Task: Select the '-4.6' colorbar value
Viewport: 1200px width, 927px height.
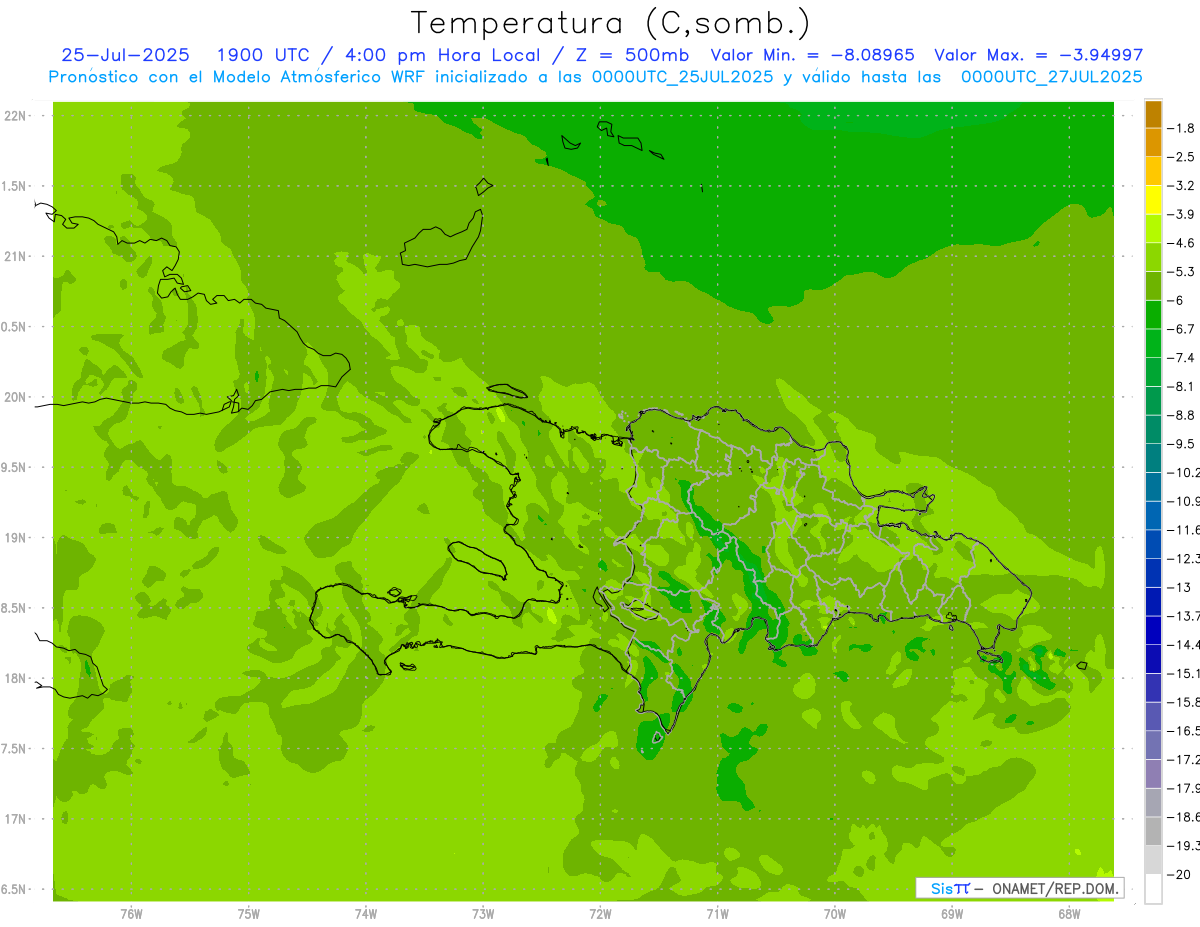Action: (x=1182, y=243)
